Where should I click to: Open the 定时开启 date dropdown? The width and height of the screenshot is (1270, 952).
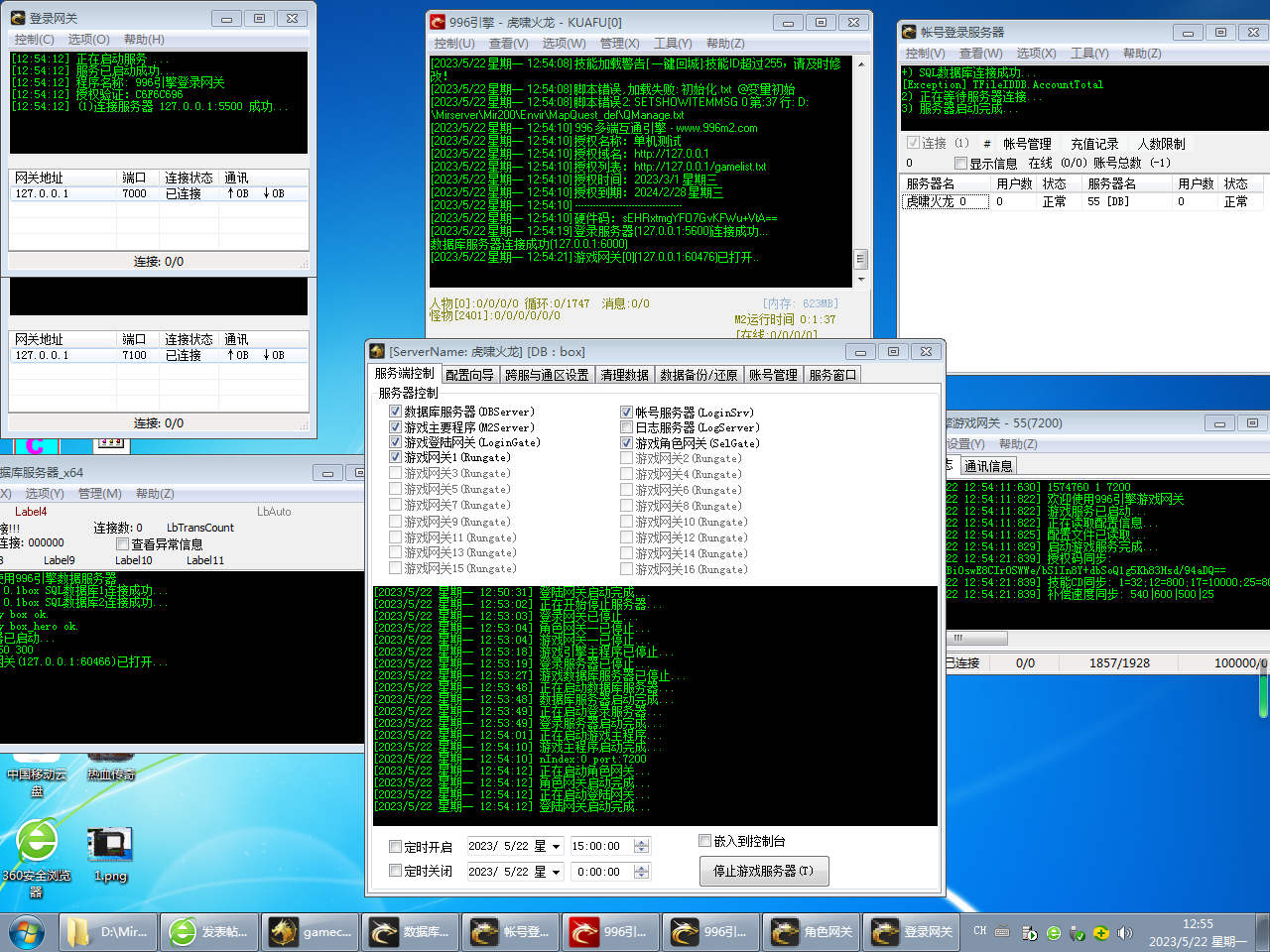[556, 846]
